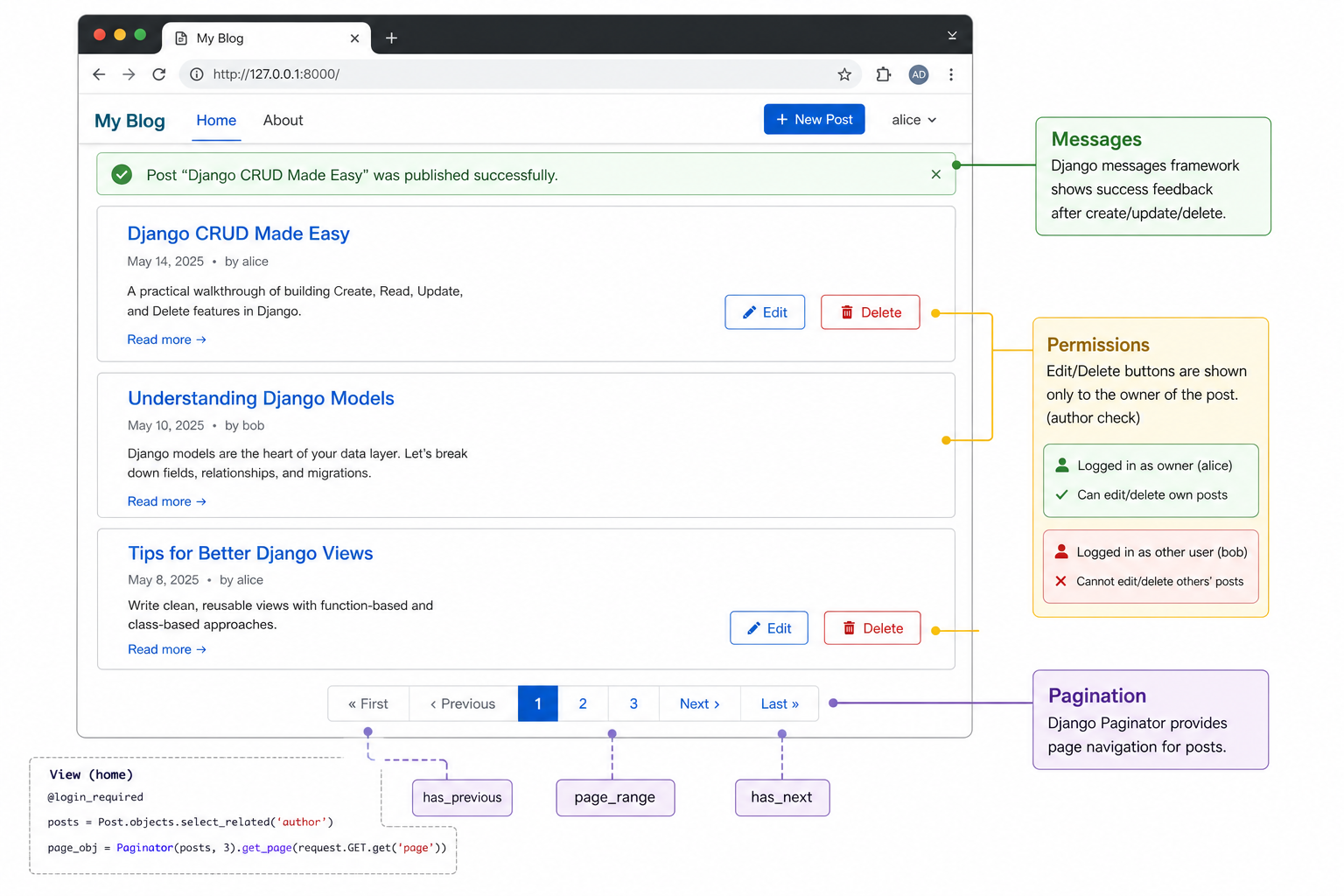1344x896 pixels.
Task: Open the Understanding Django Models title
Action: [x=261, y=398]
